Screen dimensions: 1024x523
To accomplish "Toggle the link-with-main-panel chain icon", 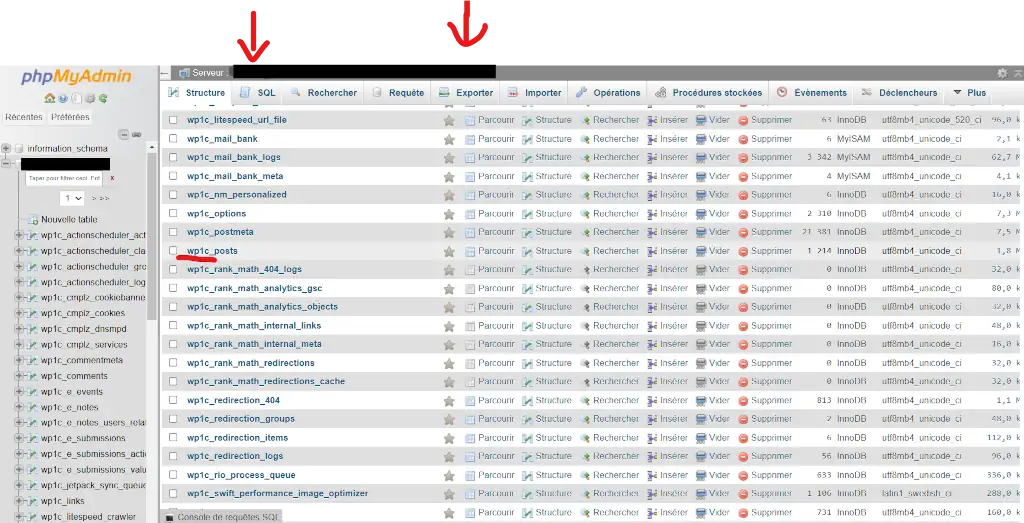I will pyautogui.click(x=136, y=135).
